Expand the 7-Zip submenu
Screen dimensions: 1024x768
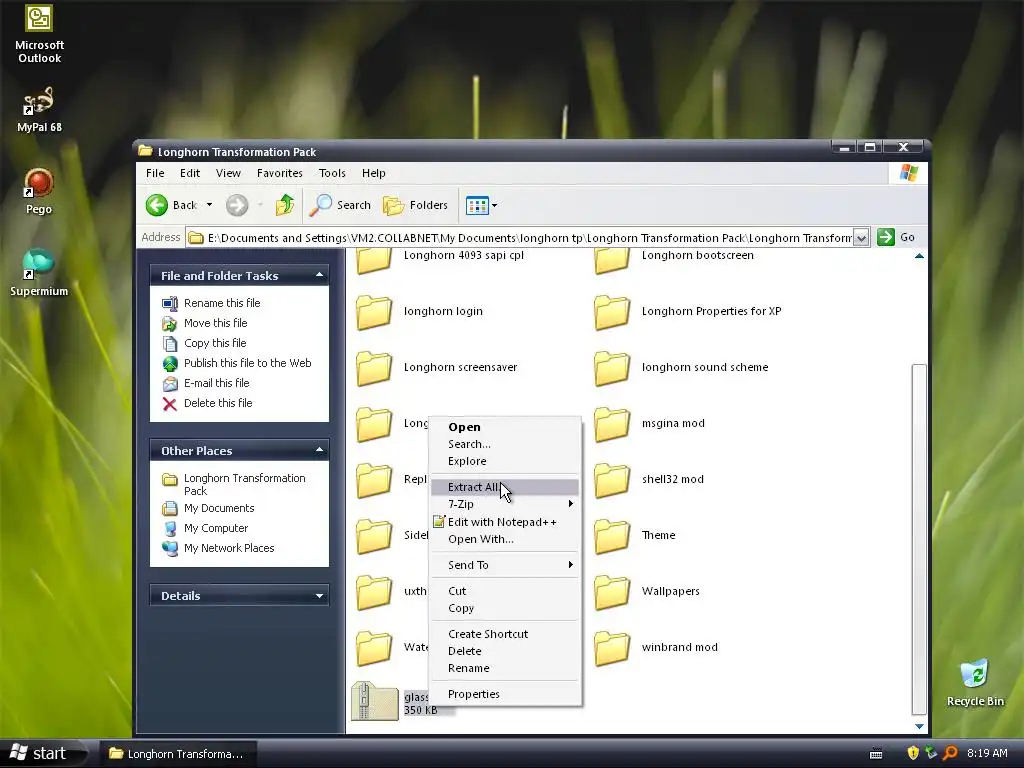click(x=505, y=504)
